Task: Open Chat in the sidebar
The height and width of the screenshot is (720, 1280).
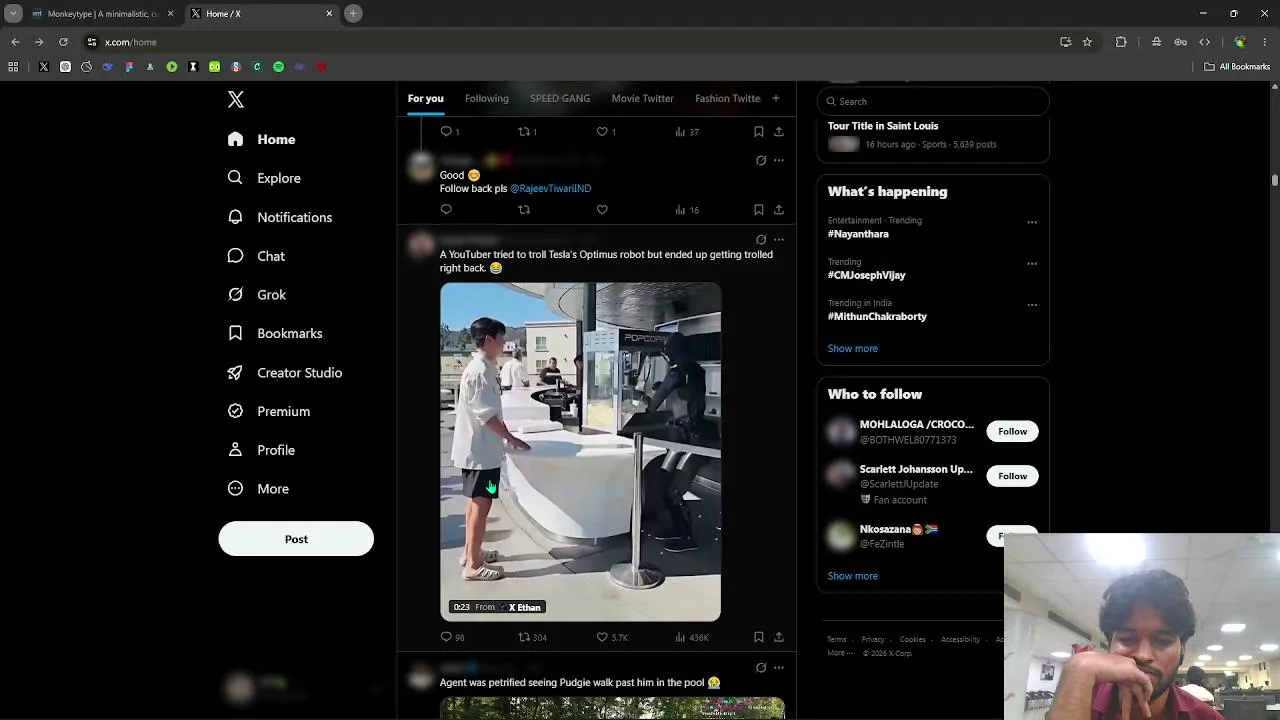Action: coord(256,256)
